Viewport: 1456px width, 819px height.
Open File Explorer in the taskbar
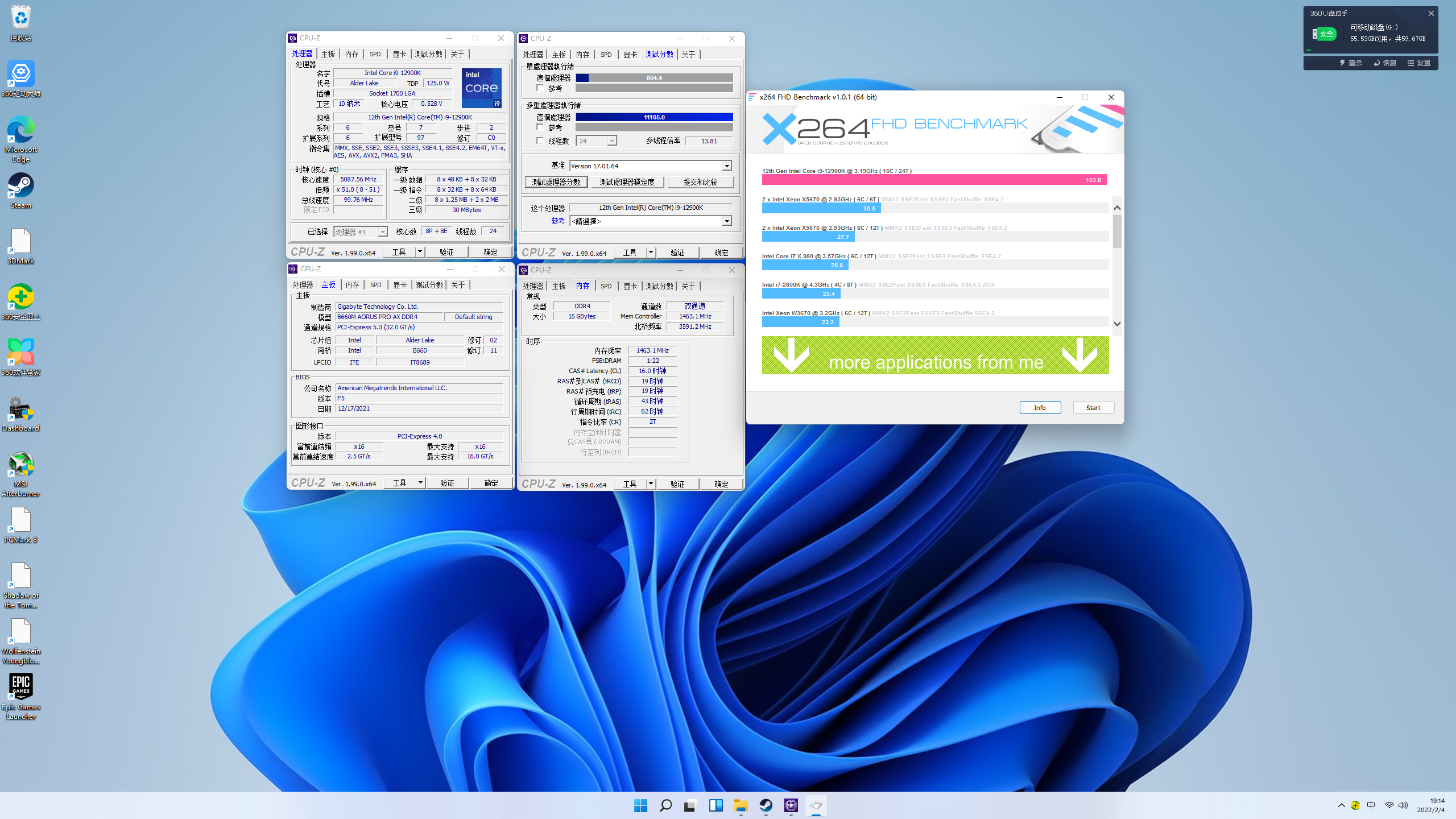pyautogui.click(x=741, y=805)
